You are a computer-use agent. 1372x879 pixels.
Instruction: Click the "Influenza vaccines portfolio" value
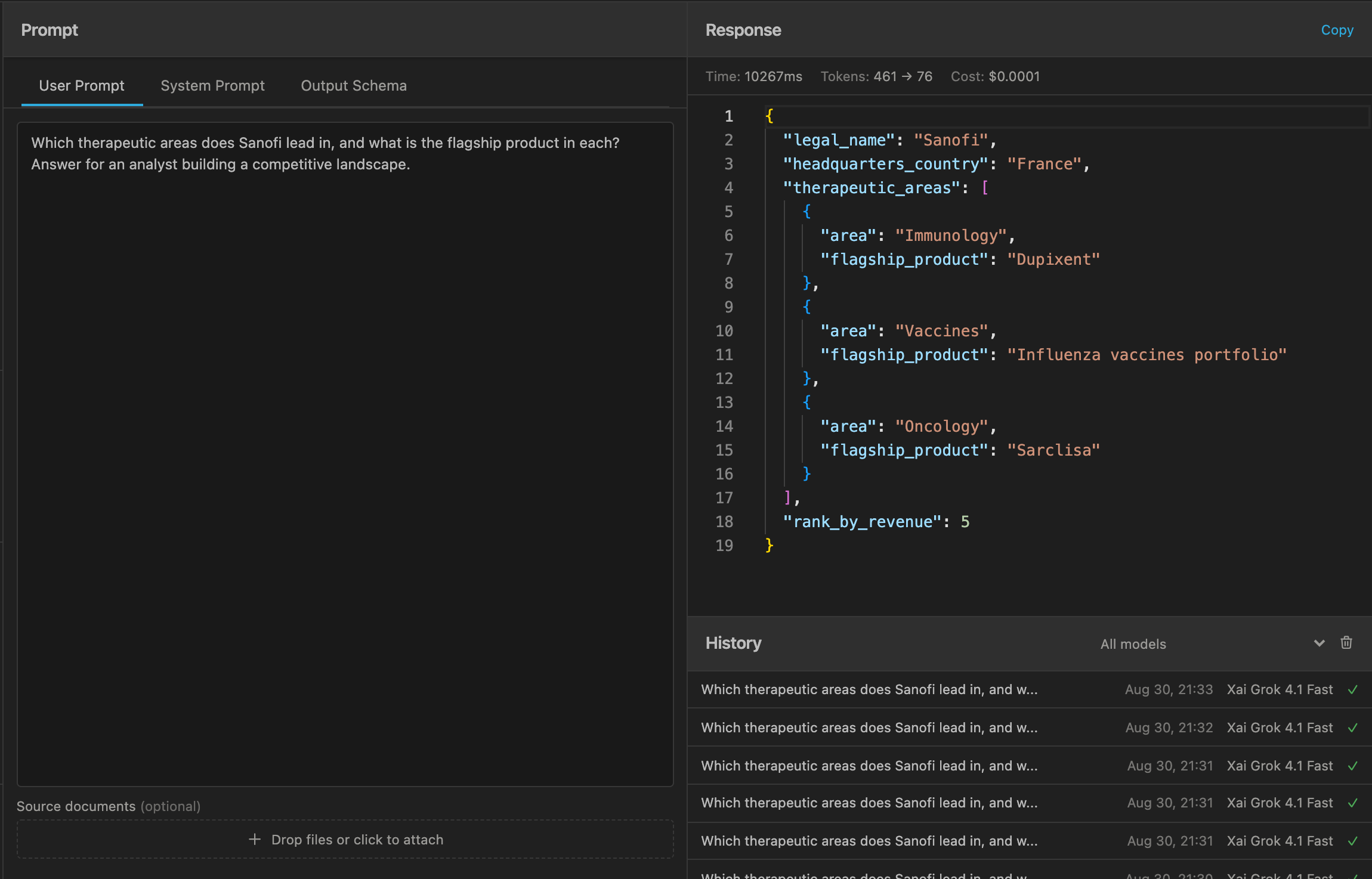pos(1147,355)
